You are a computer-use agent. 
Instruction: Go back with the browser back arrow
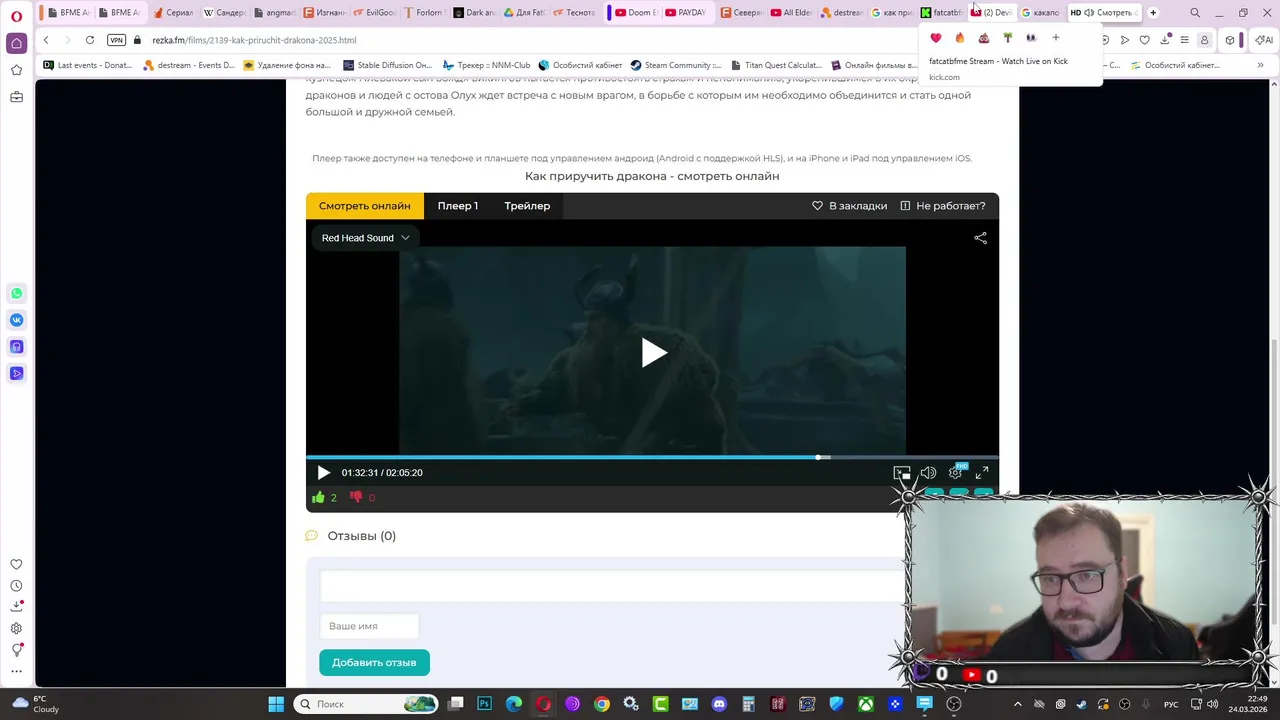click(x=46, y=40)
